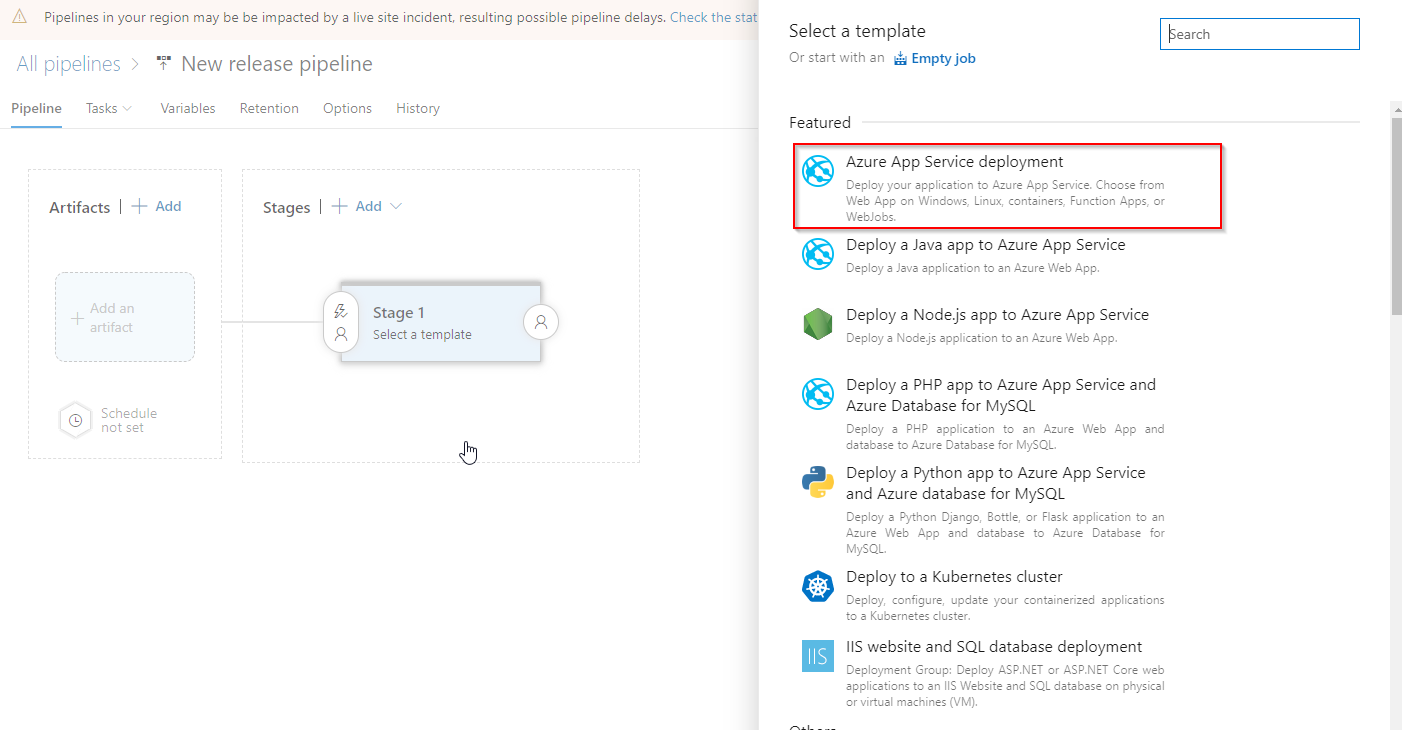Click the Empty job link
Screen dimensions: 1402x730
pyautogui.click(x=943, y=58)
